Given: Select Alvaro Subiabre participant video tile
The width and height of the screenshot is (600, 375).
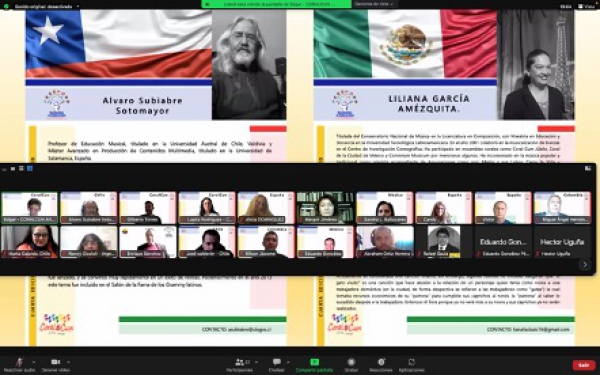Looking at the screenshot, I should pos(89,208).
